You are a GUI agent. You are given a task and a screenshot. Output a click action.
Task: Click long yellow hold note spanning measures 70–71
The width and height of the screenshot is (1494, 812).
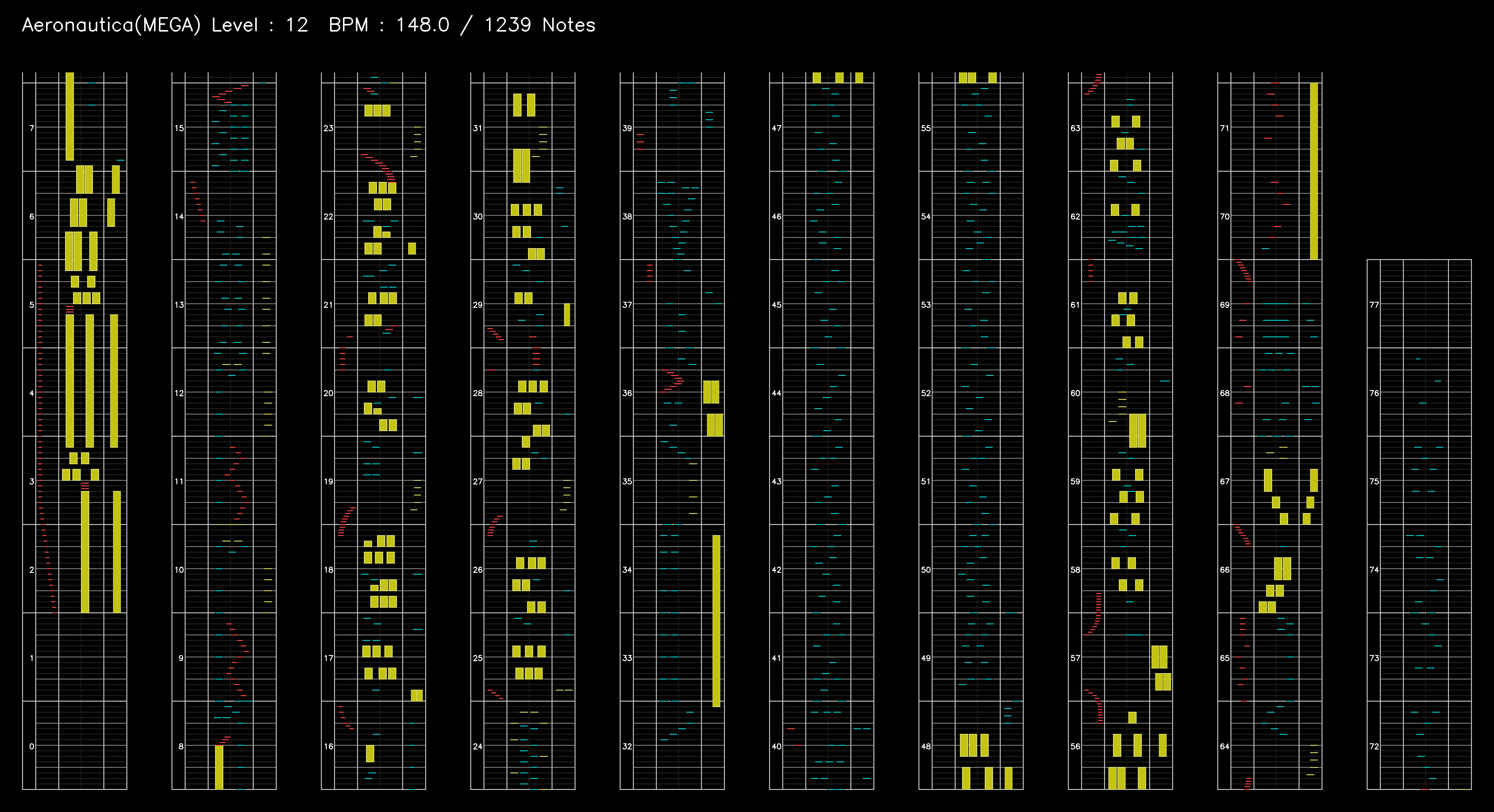point(1314,171)
